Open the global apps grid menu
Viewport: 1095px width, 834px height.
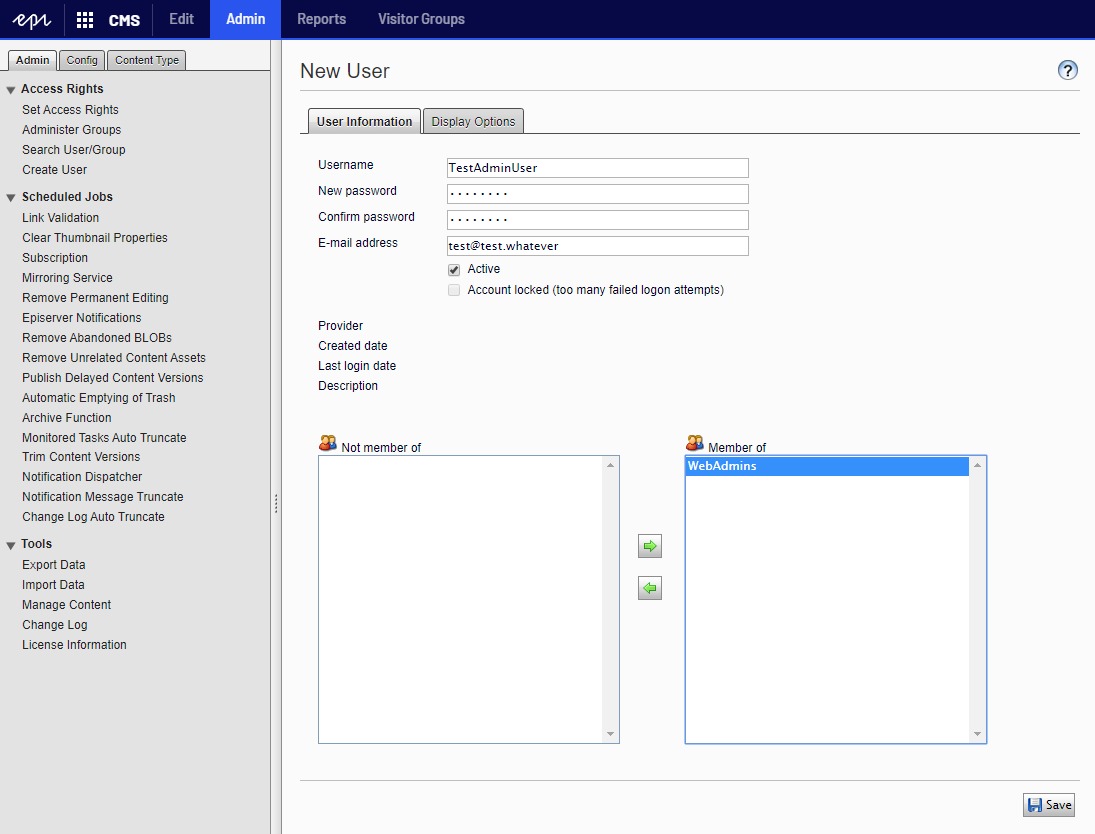(x=85, y=19)
